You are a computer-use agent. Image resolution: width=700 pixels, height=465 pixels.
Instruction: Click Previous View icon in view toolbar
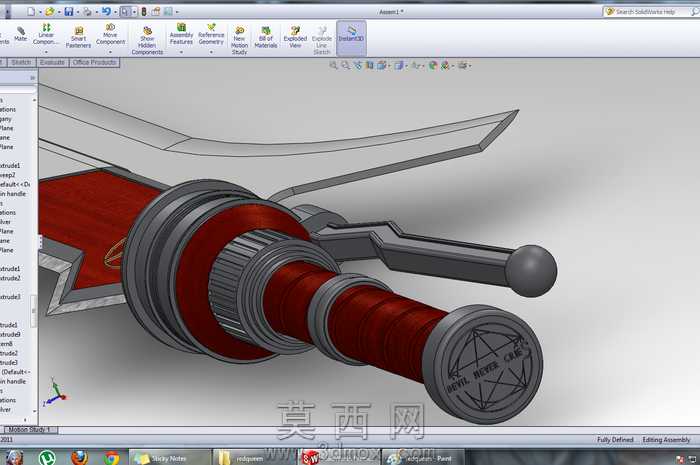click(x=358, y=66)
